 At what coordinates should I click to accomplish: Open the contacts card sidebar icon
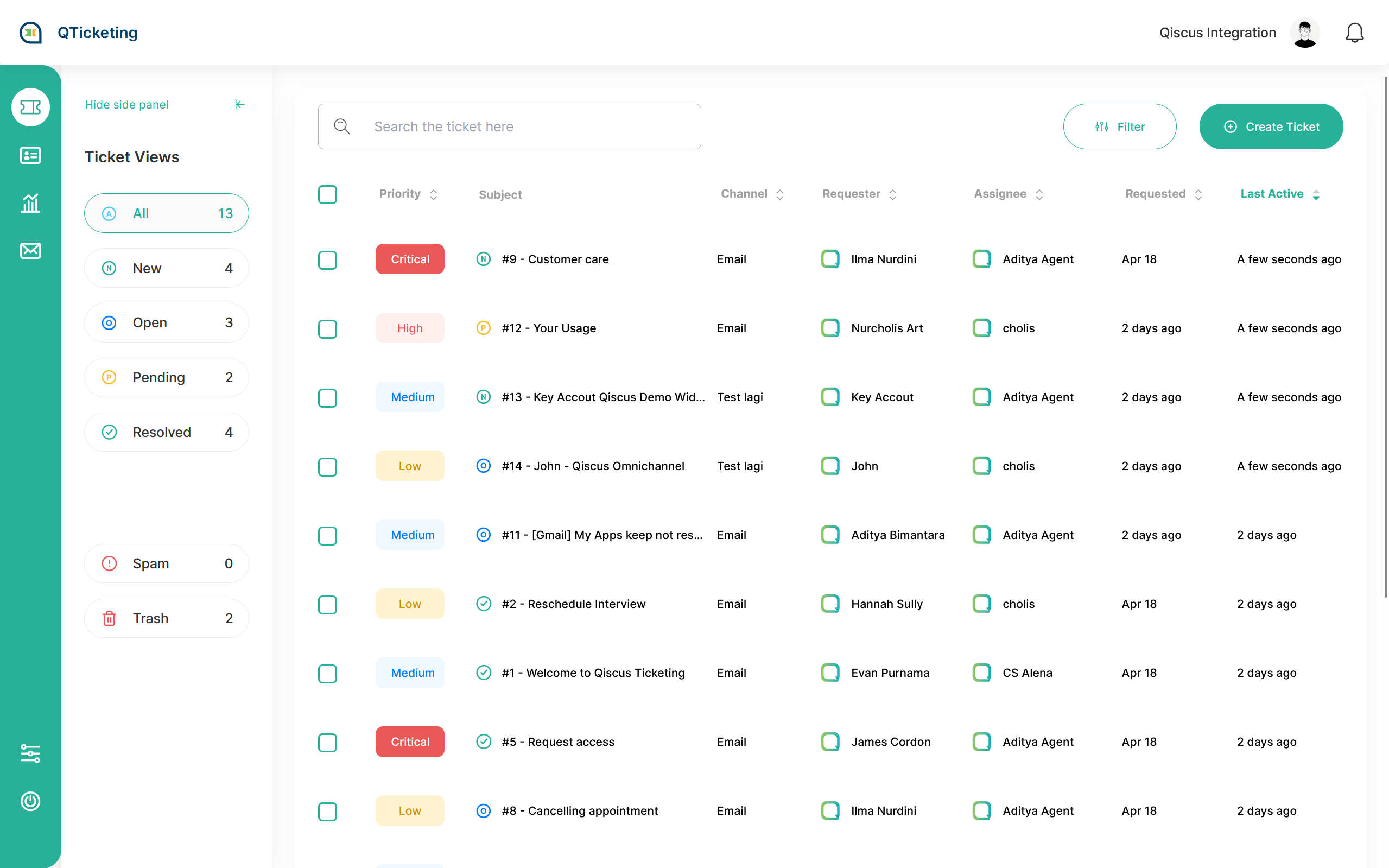click(x=30, y=155)
